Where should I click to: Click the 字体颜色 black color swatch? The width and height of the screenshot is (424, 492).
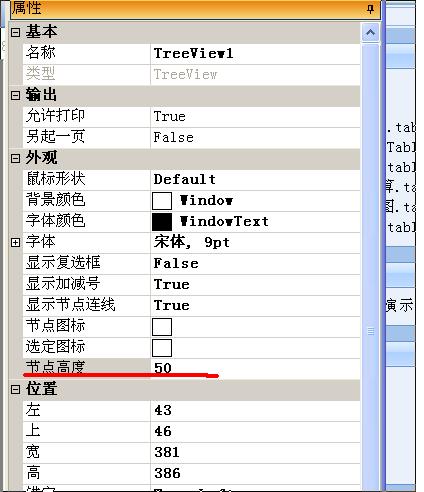coord(162,222)
